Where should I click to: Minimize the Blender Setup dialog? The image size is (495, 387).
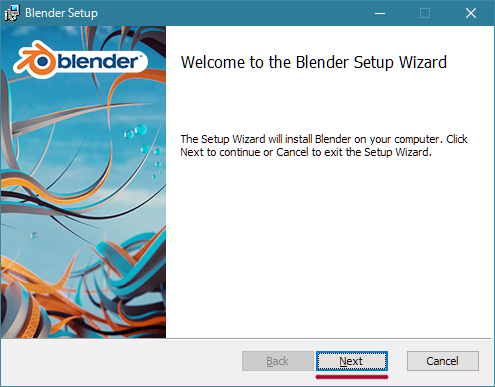[x=380, y=13]
